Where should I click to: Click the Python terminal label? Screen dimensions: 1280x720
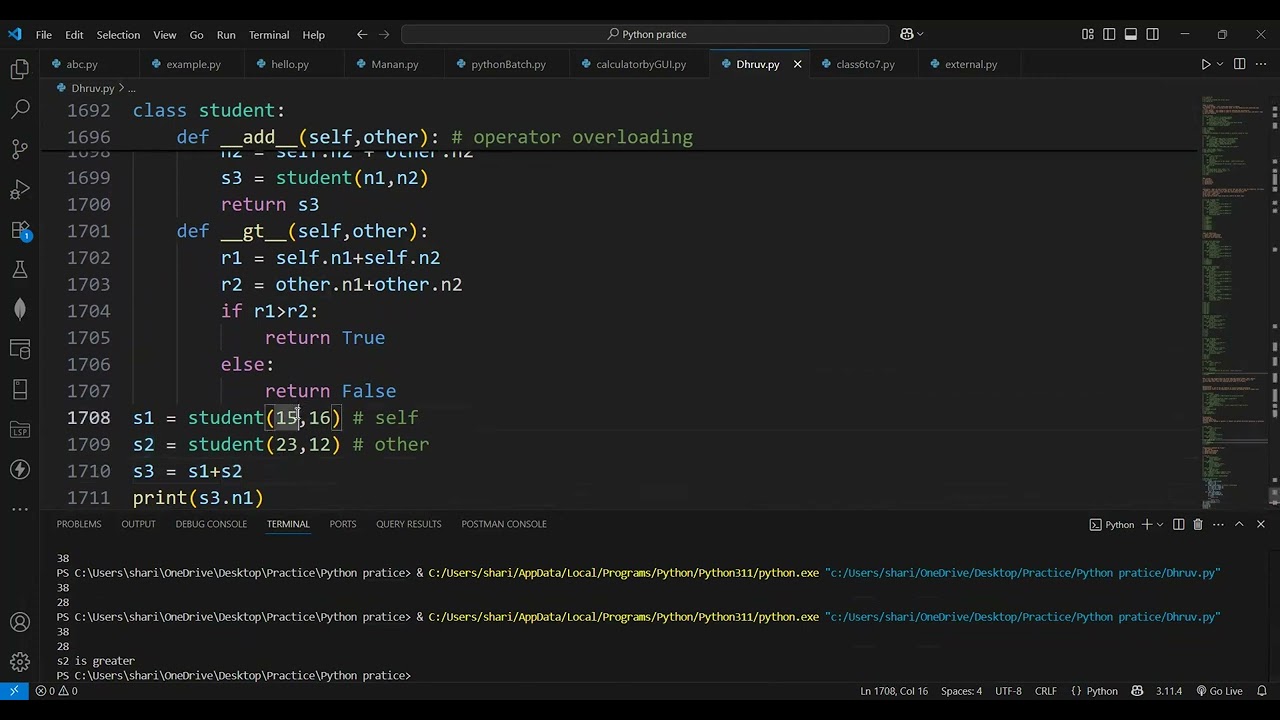[1112, 524]
